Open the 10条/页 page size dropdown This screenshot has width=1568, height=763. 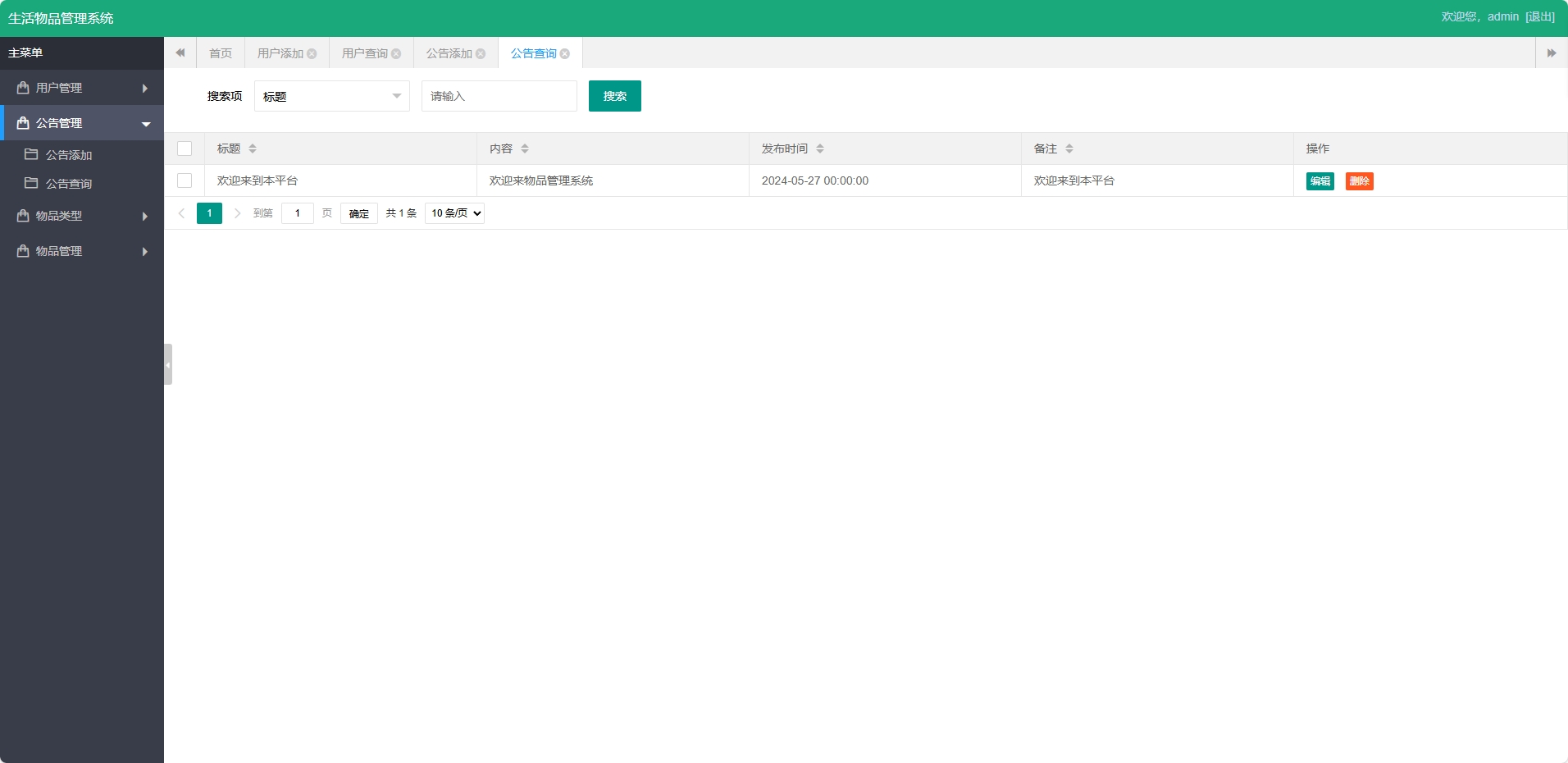[x=454, y=212]
